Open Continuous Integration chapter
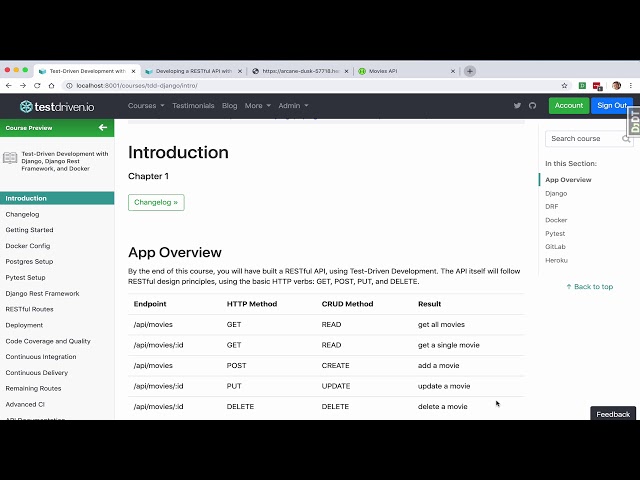640x480 pixels. click(41, 357)
